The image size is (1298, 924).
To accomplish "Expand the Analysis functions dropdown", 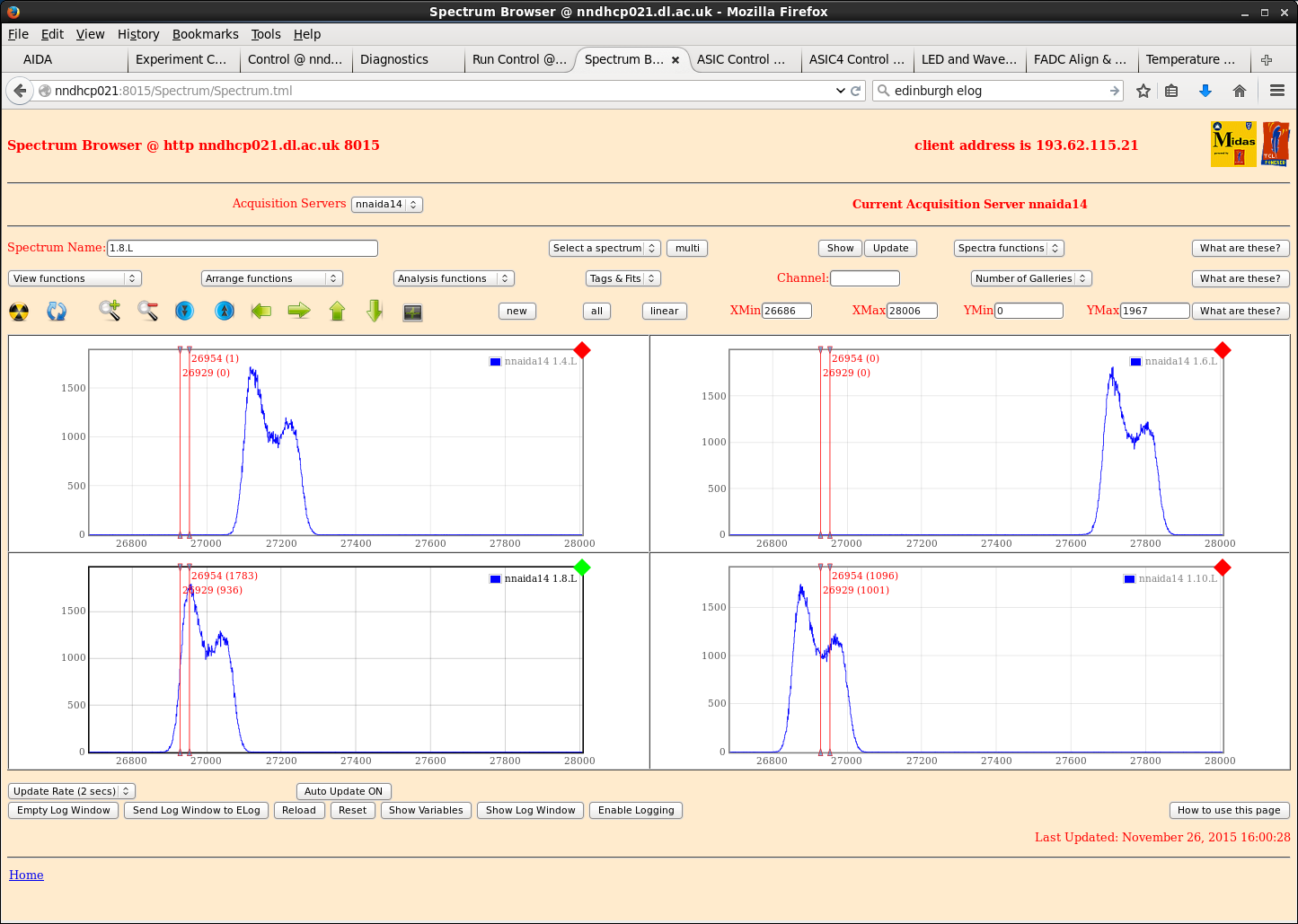I will (453, 278).
